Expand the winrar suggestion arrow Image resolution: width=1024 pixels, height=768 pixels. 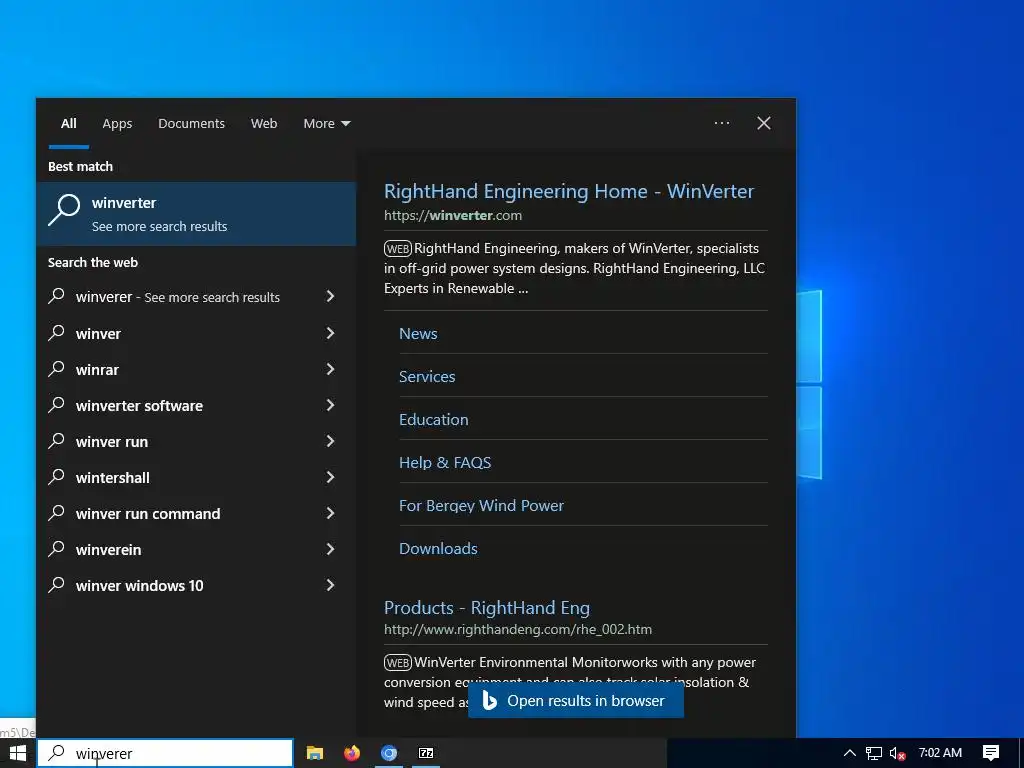pyautogui.click(x=330, y=369)
